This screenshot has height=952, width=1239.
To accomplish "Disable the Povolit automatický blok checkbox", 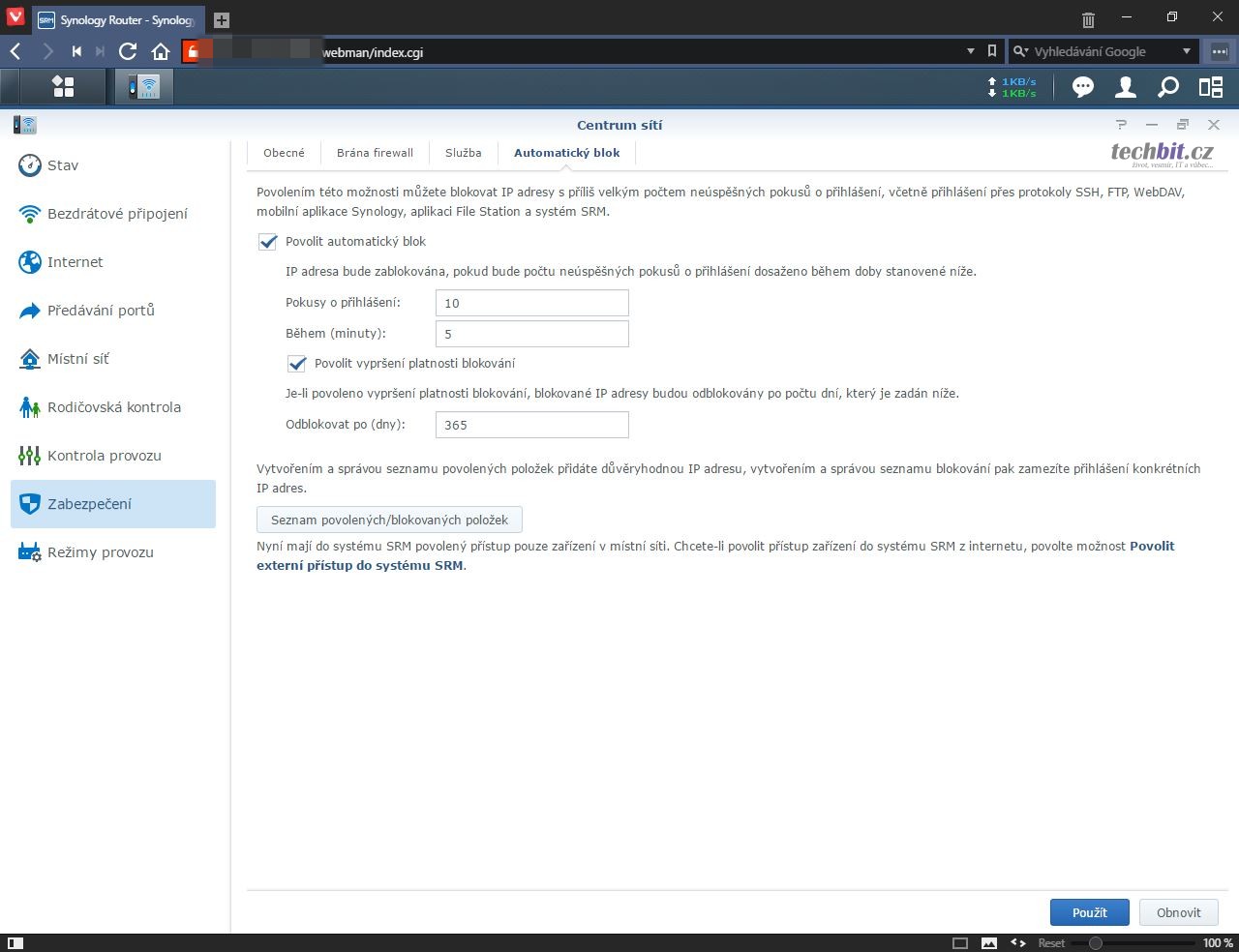I will pos(268,242).
